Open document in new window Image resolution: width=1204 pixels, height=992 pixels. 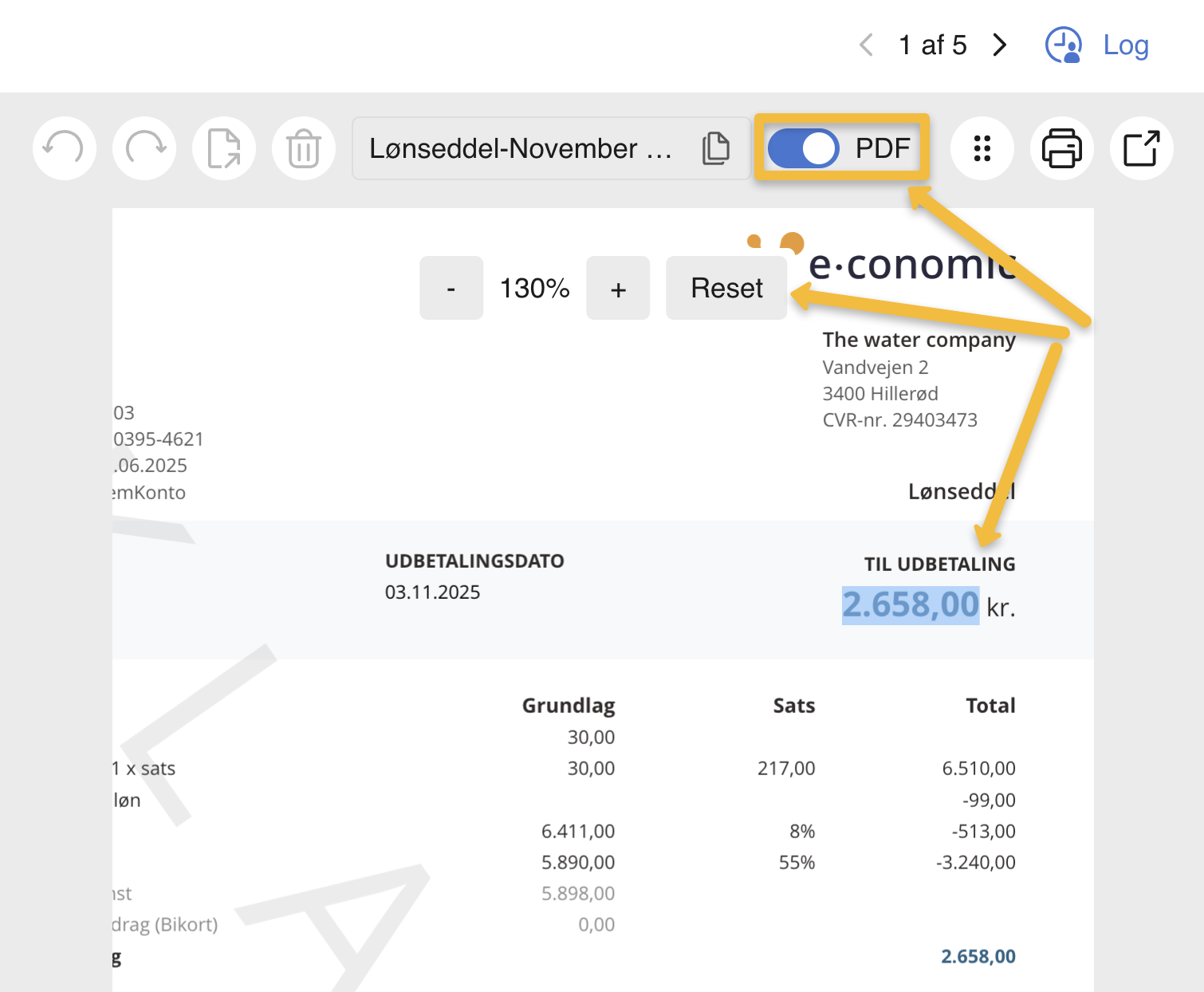click(x=1141, y=148)
